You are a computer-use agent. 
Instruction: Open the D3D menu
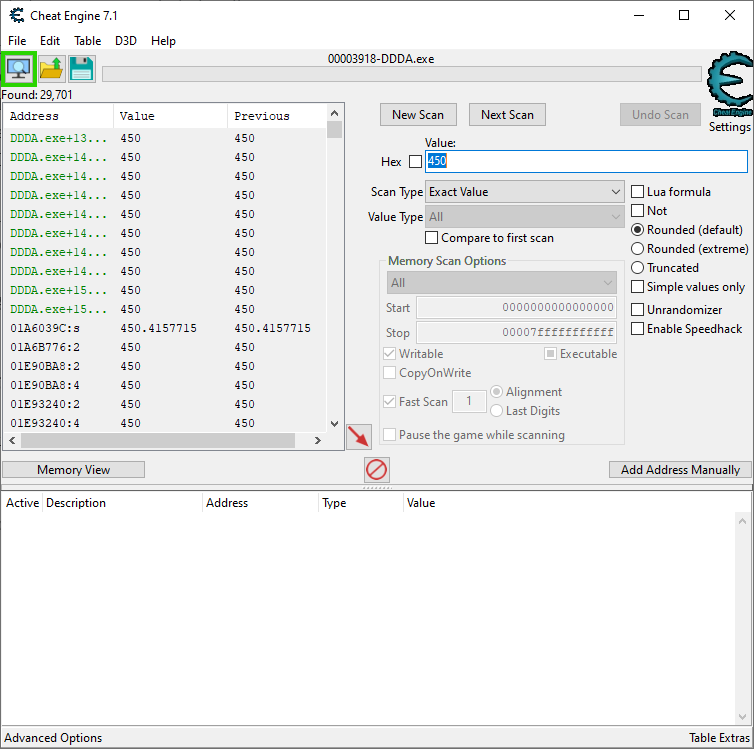[x=126, y=41]
